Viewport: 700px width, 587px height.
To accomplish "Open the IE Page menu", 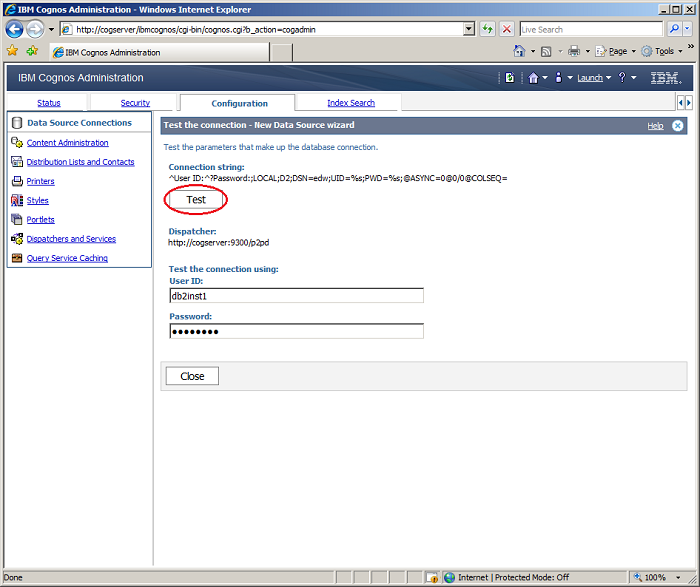I will tap(615, 51).
